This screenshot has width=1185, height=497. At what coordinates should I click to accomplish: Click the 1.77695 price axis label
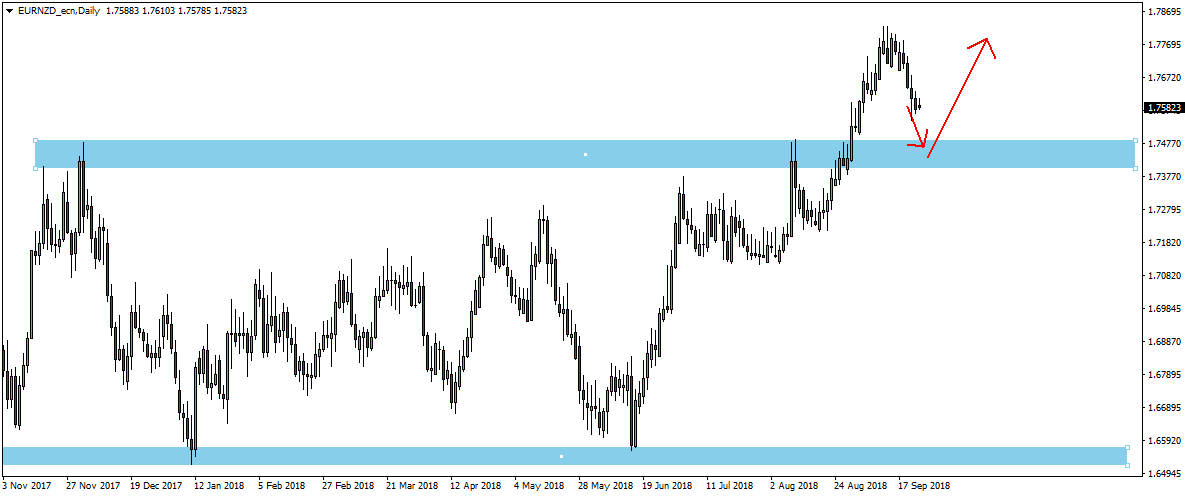coord(1164,45)
